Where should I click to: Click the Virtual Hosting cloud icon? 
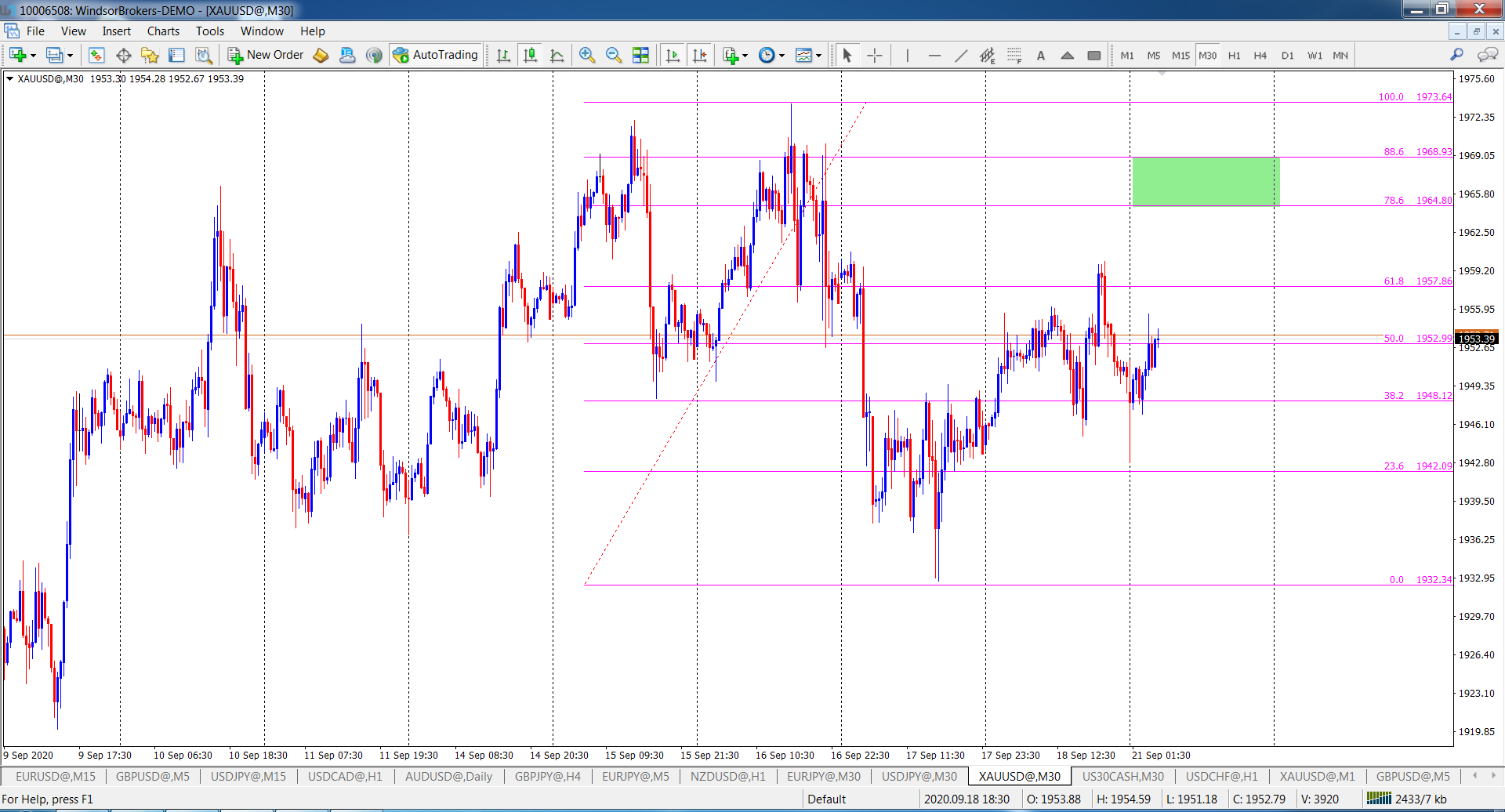347,55
